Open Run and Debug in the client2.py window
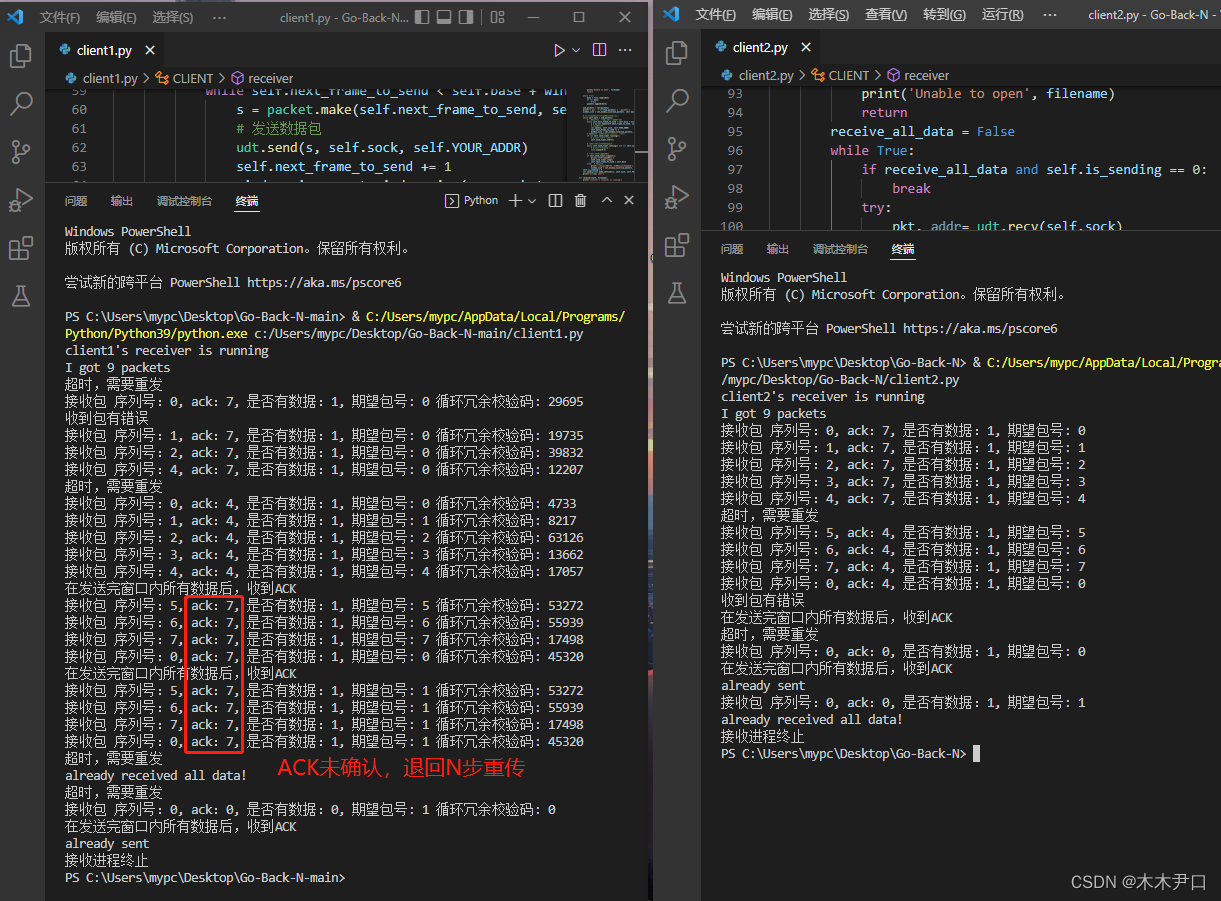This screenshot has width=1221, height=901. click(677, 196)
